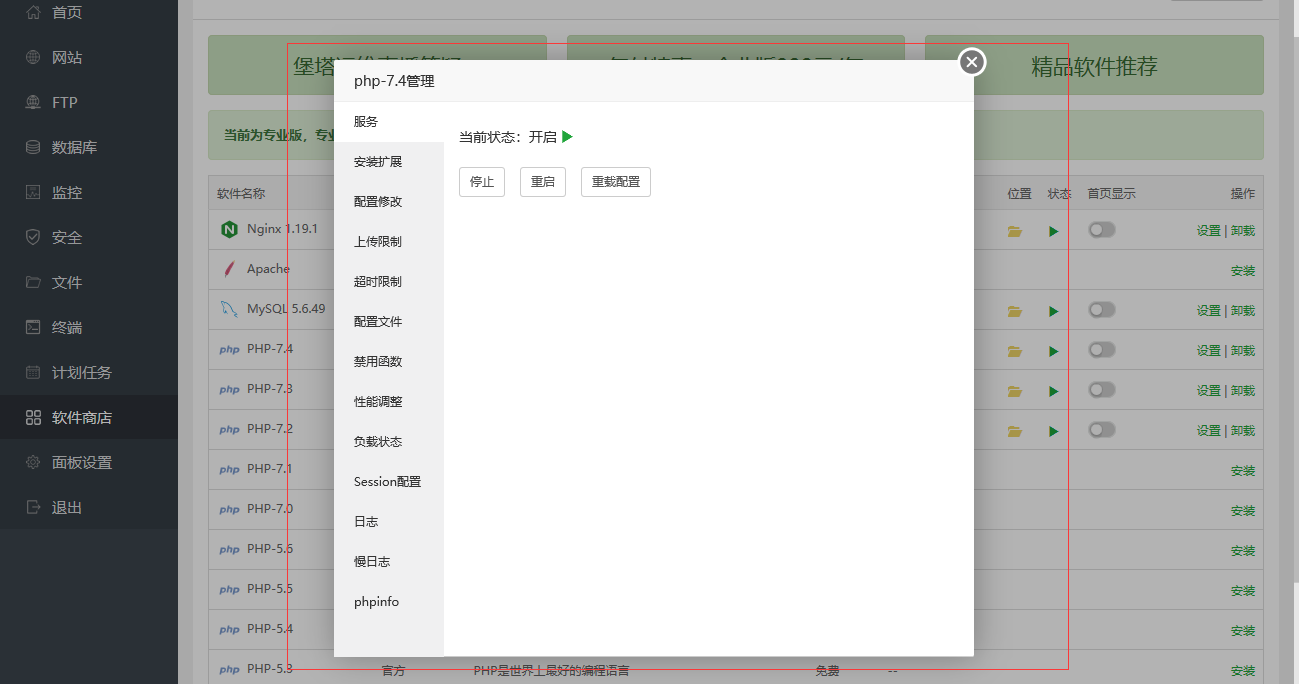Image resolution: width=1299 pixels, height=684 pixels.
Task: Open the PHP-7.4 folder location icon
Action: (x=1015, y=351)
